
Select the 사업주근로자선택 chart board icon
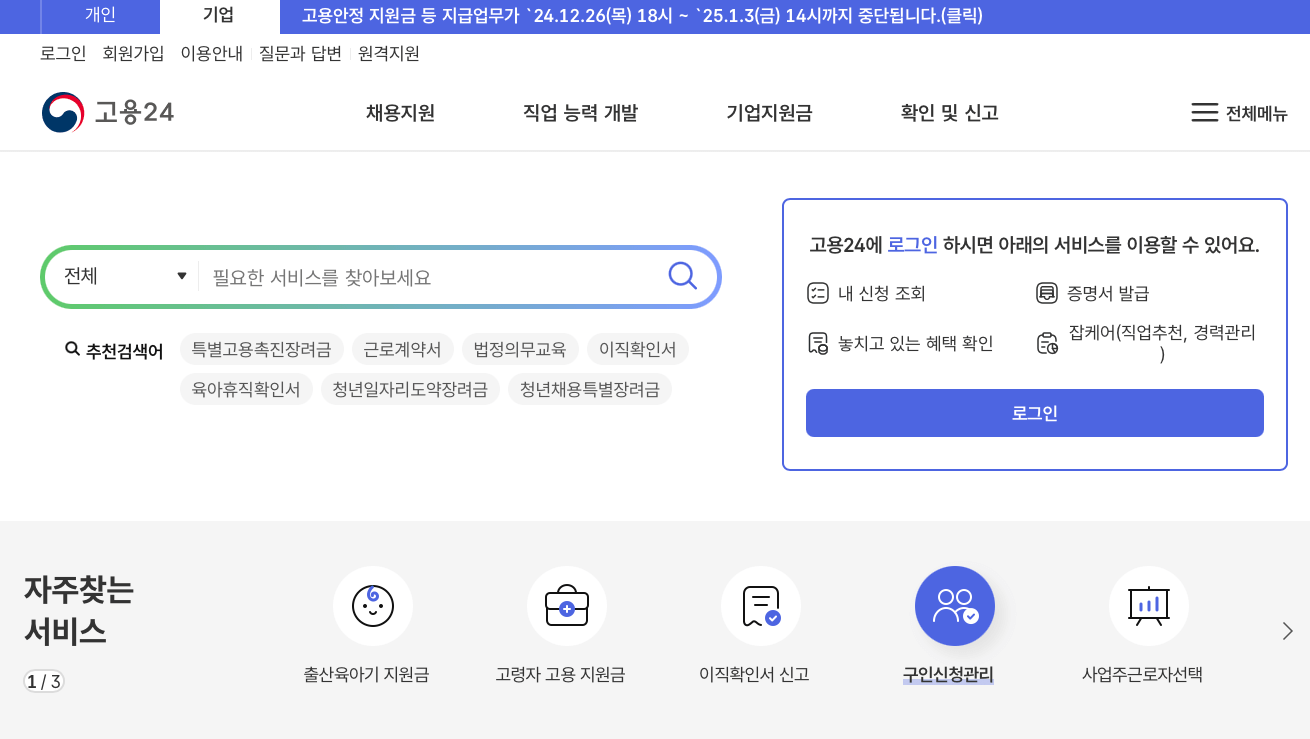click(x=1148, y=605)
